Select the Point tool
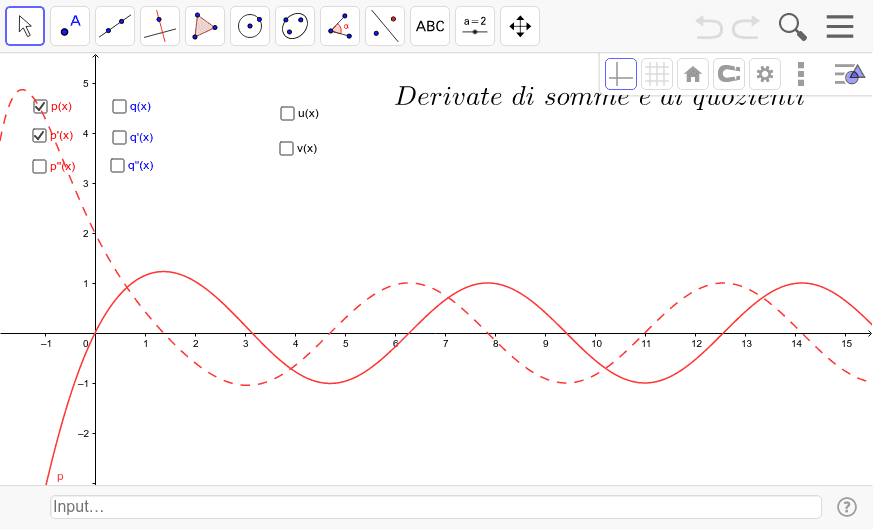 tap(70, 26)
